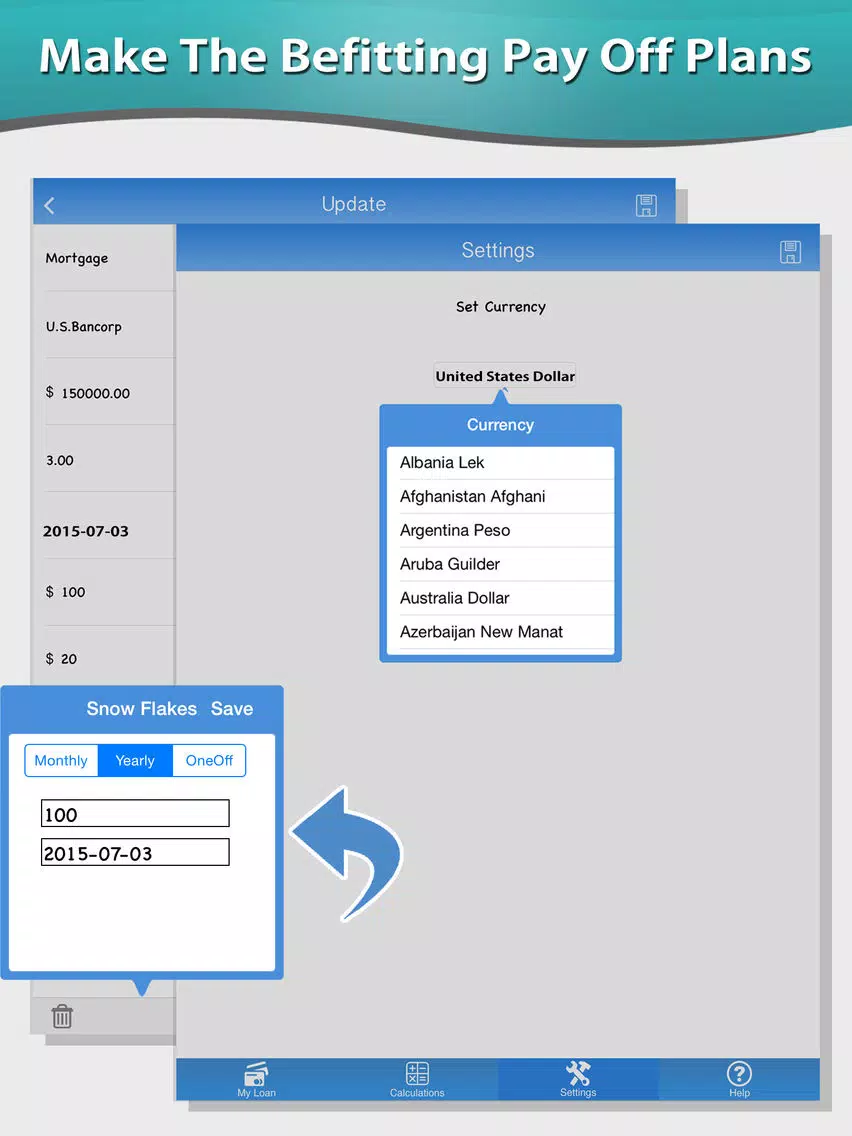The image size is (852, 1136).
Task: Switch to the Settings tab
Action: pos(578,1079)
